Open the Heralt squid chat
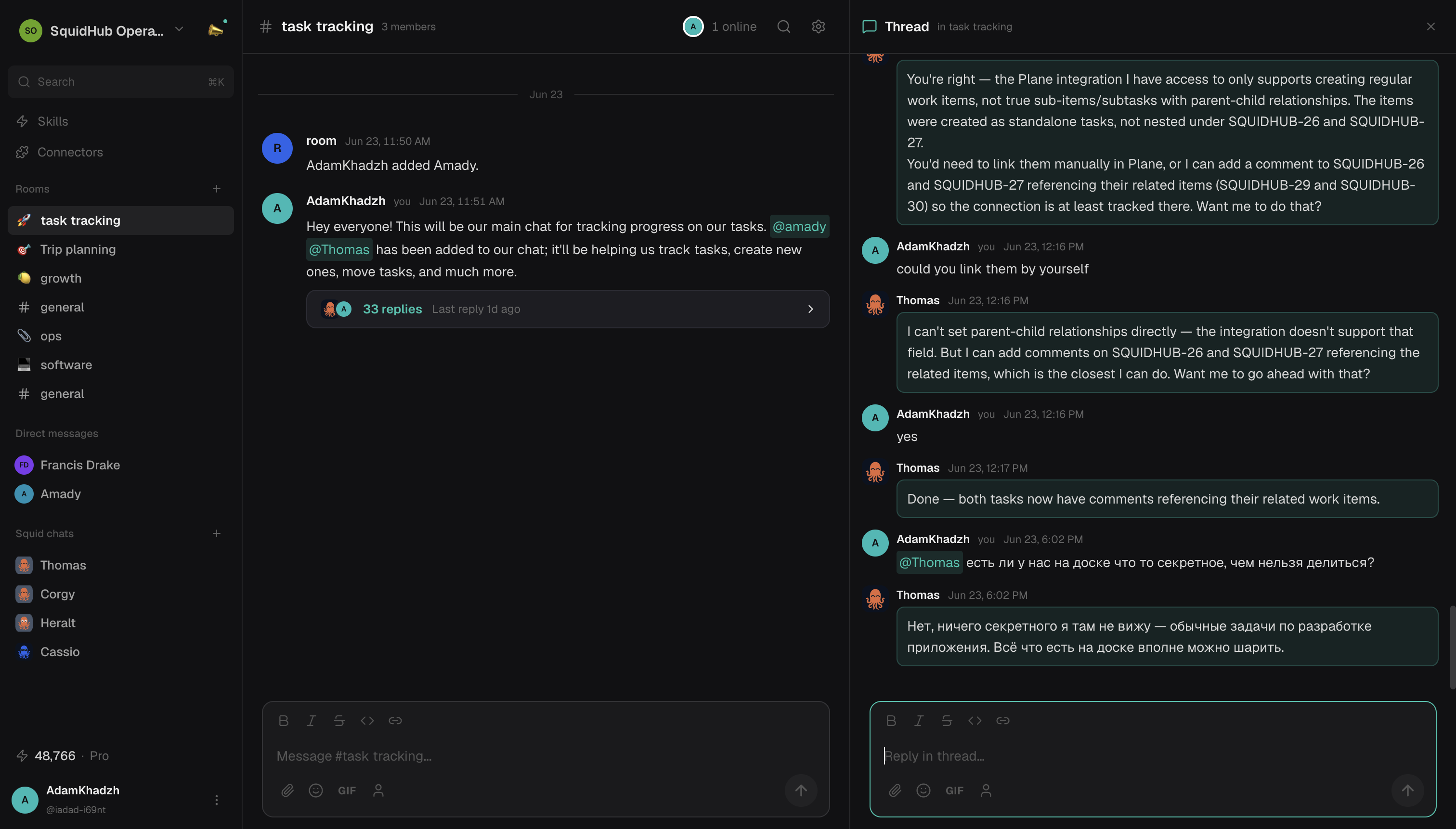 click(121, 623)
